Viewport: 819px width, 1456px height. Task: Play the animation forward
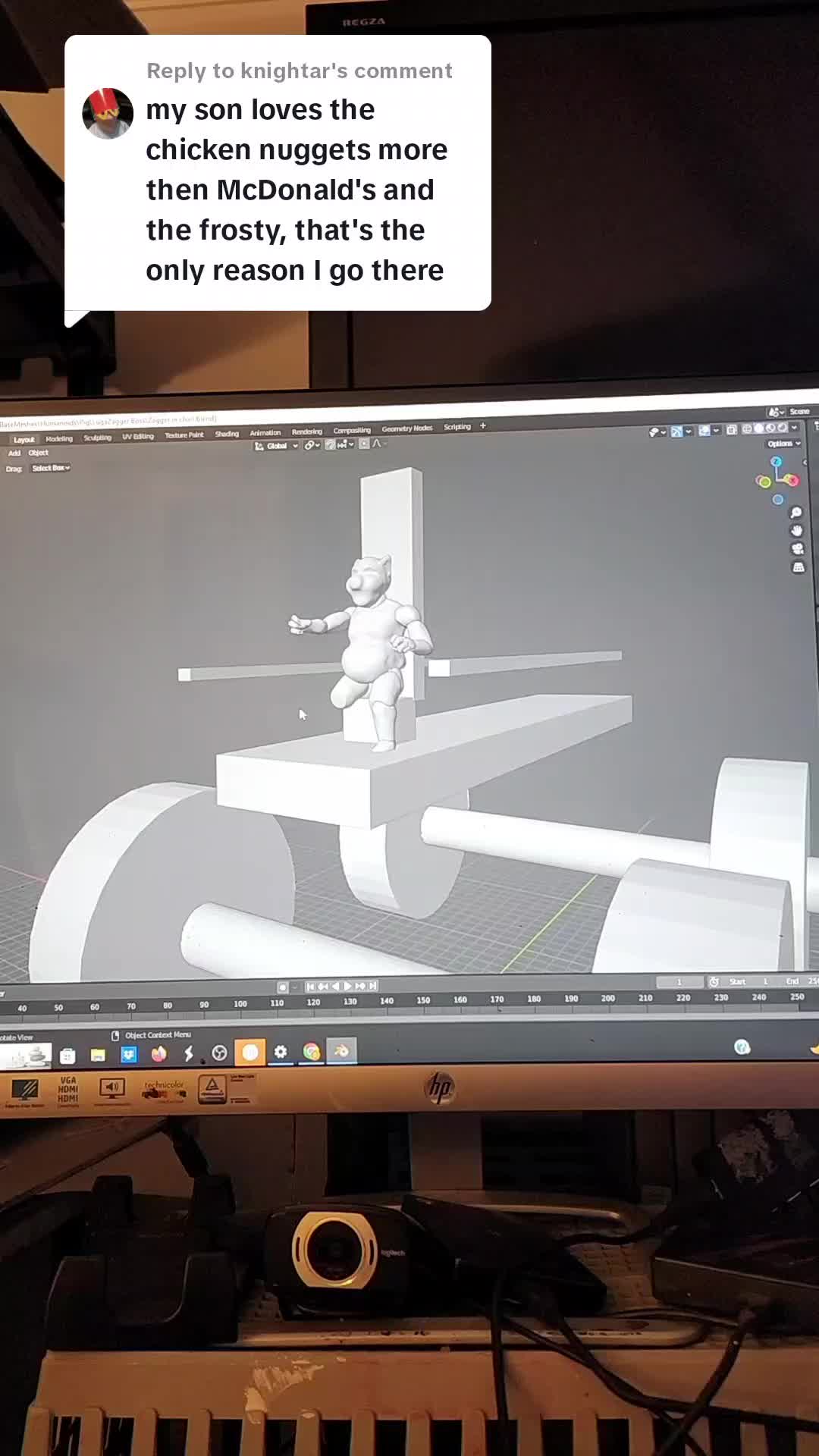pyautogui.click(x=348, y=986)
